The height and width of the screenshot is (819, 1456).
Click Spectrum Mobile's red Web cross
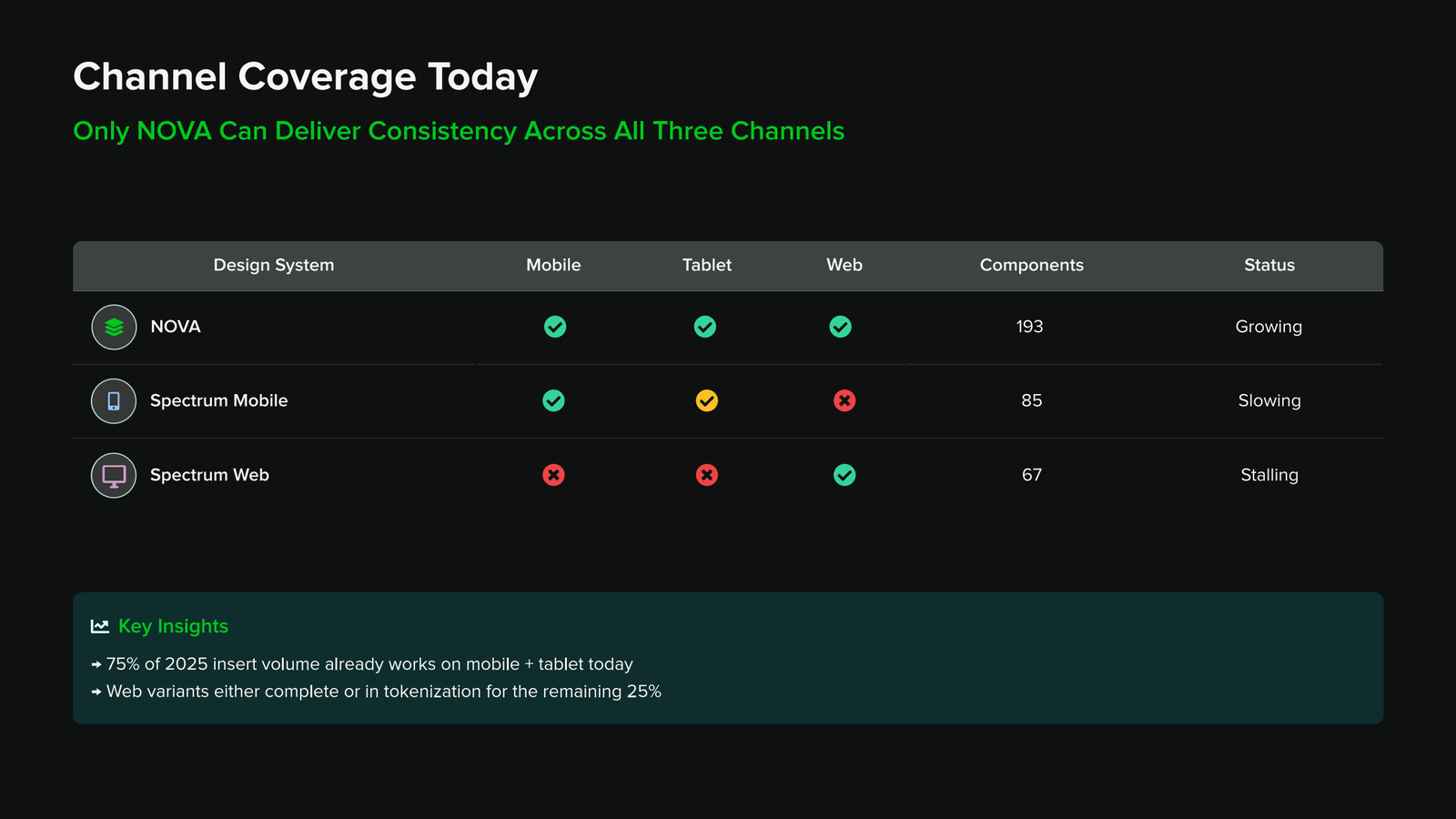(844, 400)
